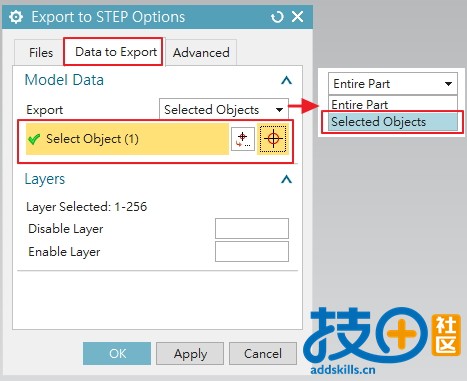Image resolution: width=467 pixels, height=381 pixels.
Task: Open the Export Selected Objects dropdown
Action: pyautogui.click(x=224, y=110)
